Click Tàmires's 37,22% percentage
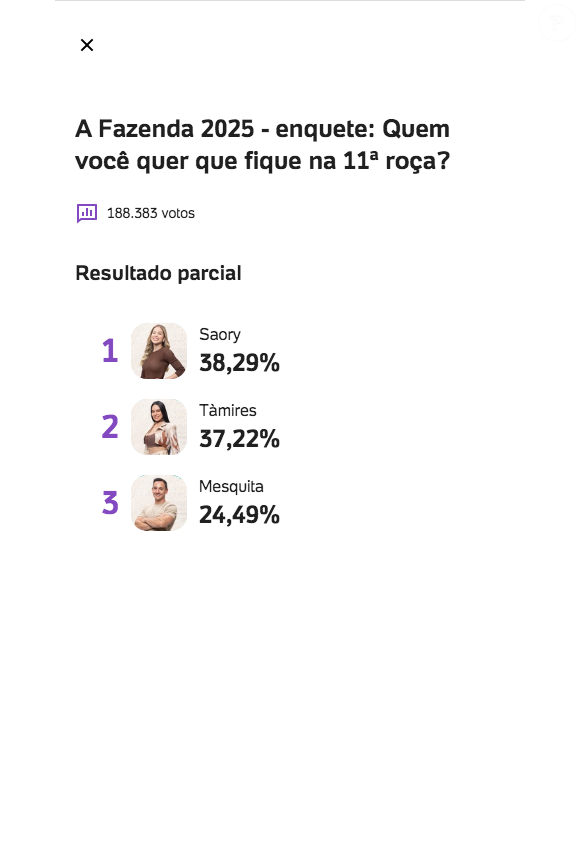This screenshot has width=580, height=858. point(239,439)
